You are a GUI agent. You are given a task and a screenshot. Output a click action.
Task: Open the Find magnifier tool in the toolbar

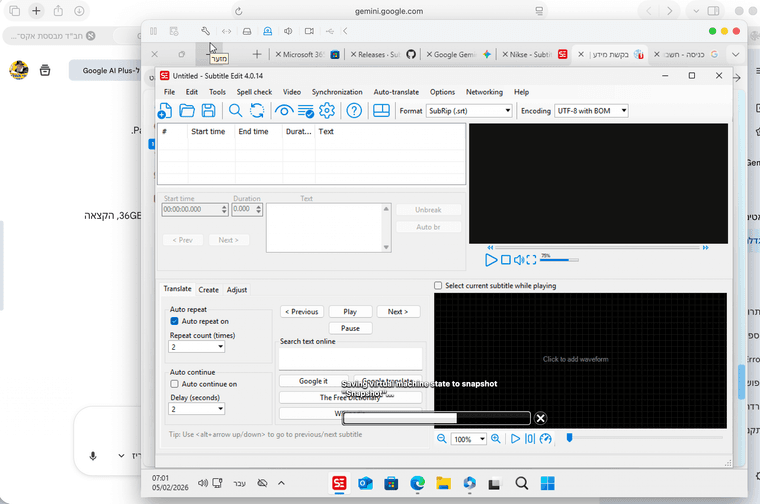235,111
